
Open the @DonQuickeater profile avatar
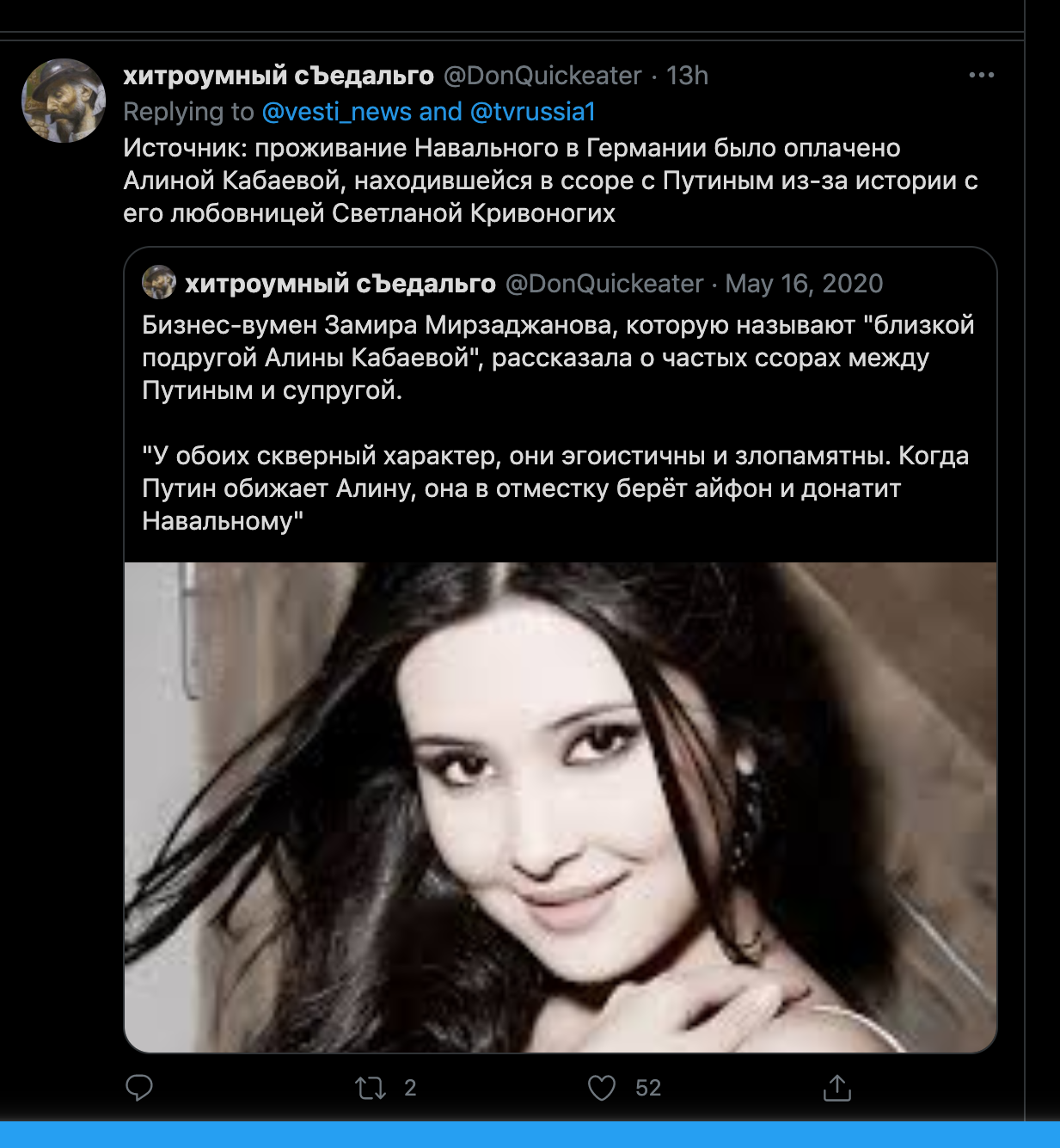64,101
